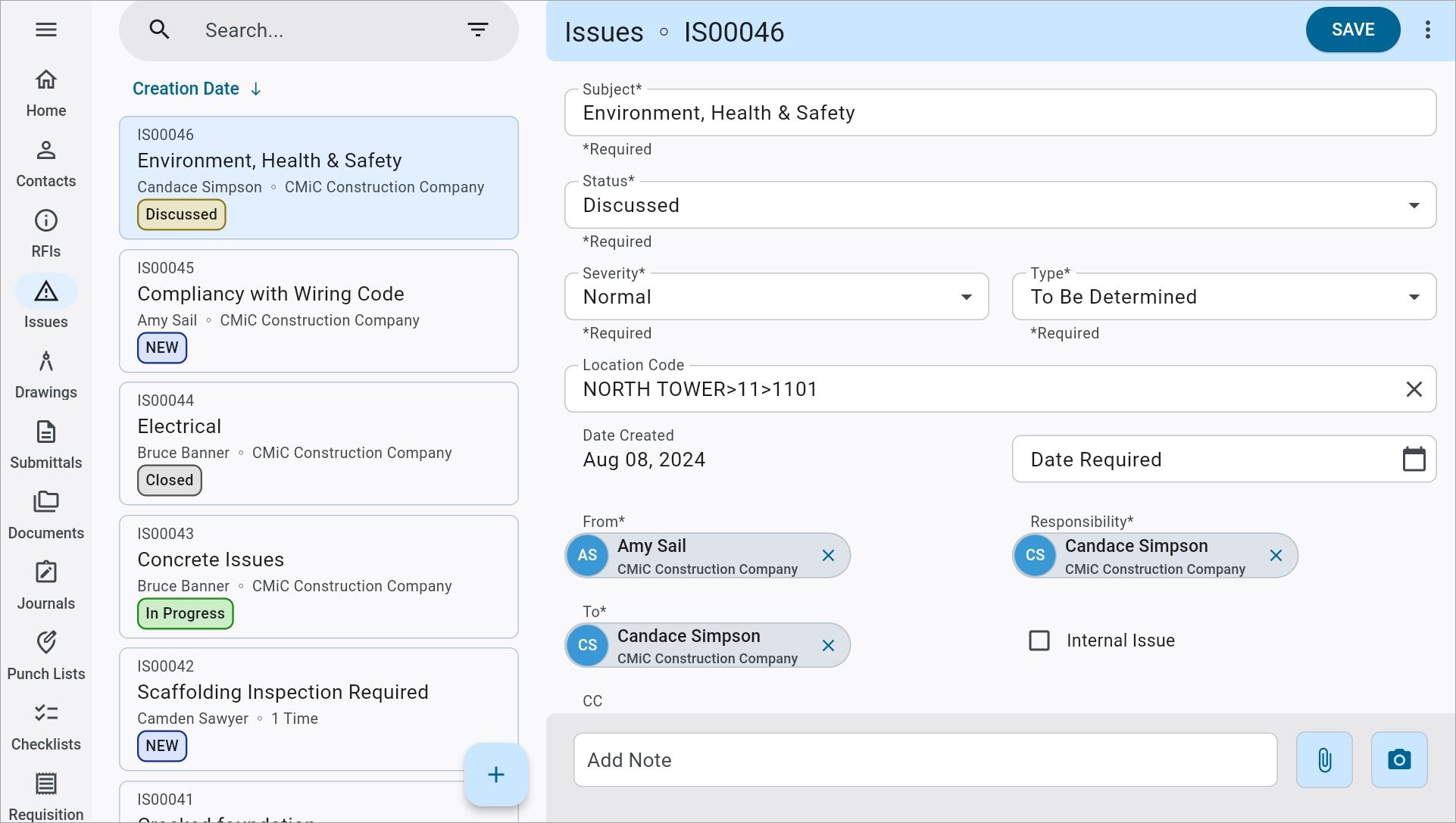The height and width of the screenshot is (823, 1456).
Task: Click the Issues breadcrumb link
Action: tap(604, 32)
